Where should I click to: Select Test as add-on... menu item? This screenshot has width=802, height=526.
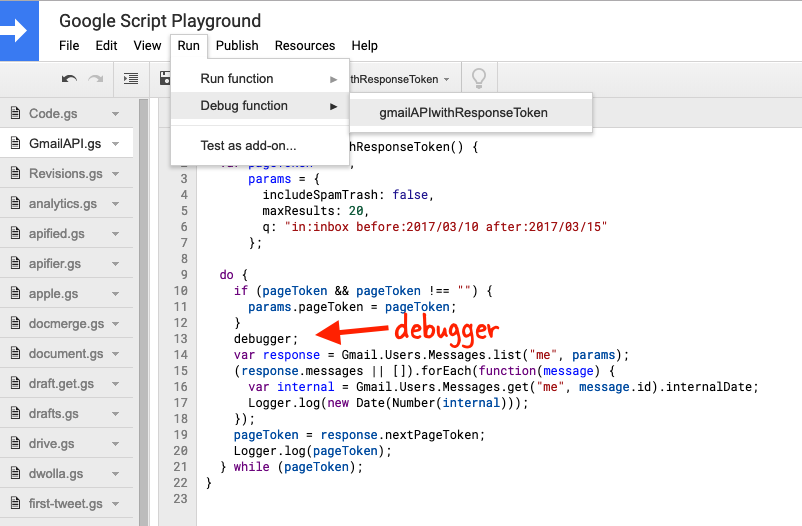[248, 146]
